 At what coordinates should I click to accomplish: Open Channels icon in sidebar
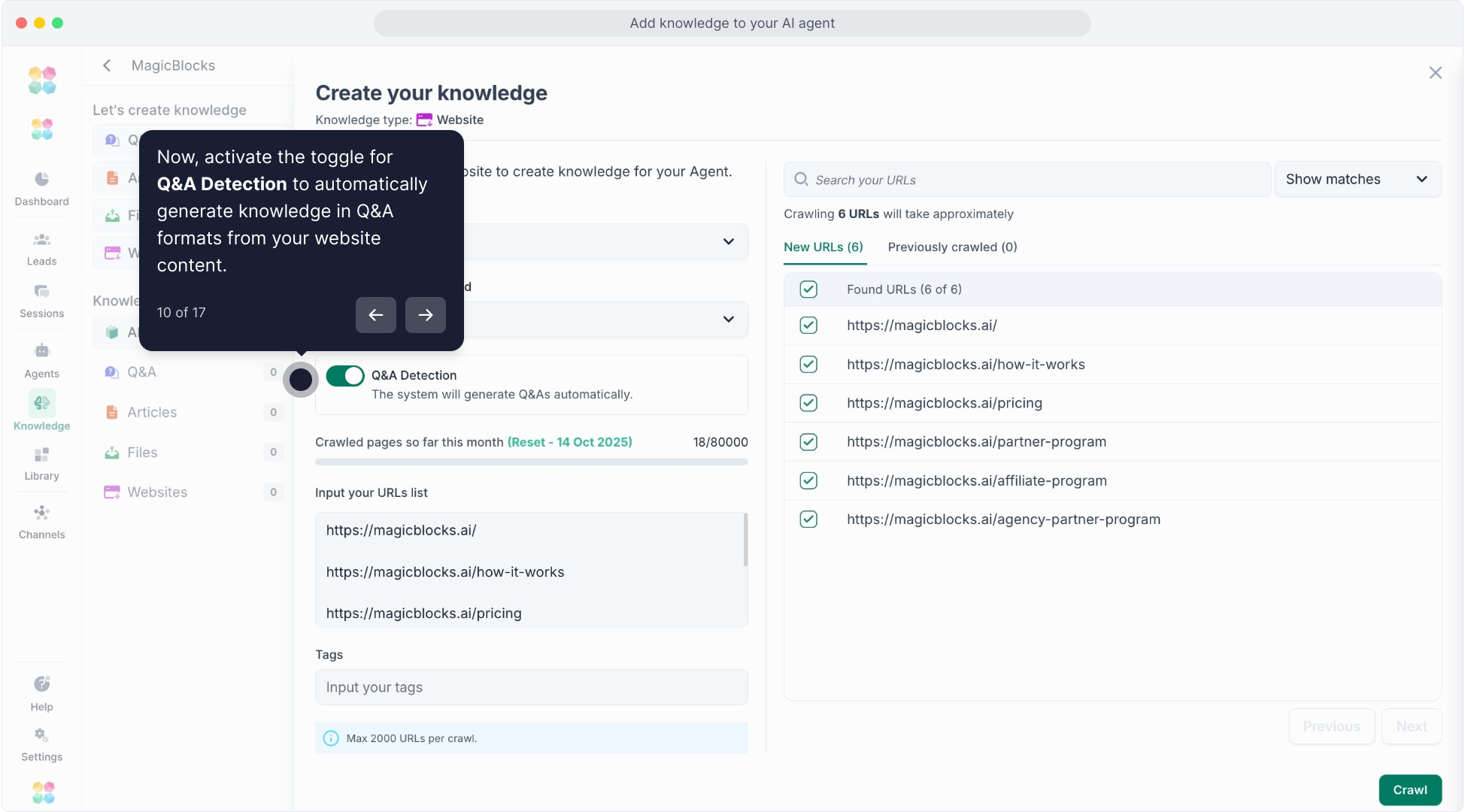click(41, 513)
